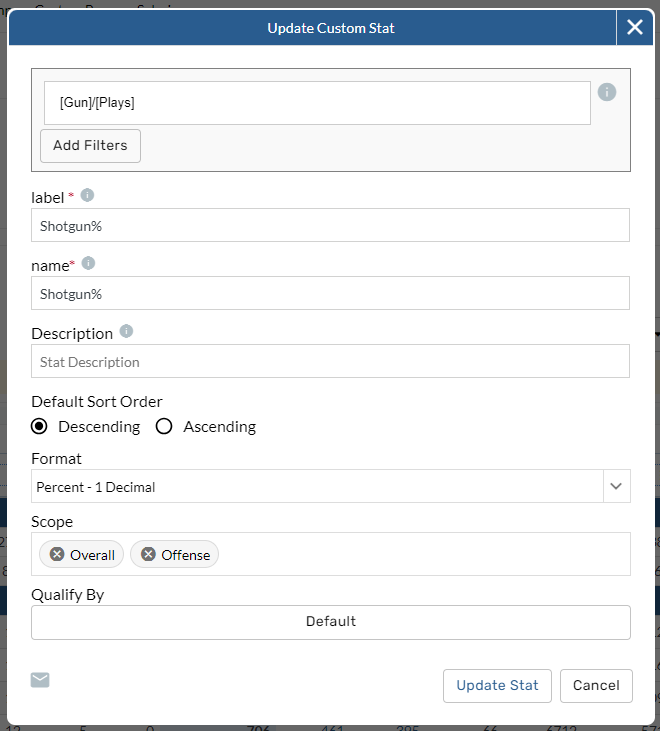Click the Add Filters button
The width and height of the screenshot is (660, 731).
pos(90,145)
